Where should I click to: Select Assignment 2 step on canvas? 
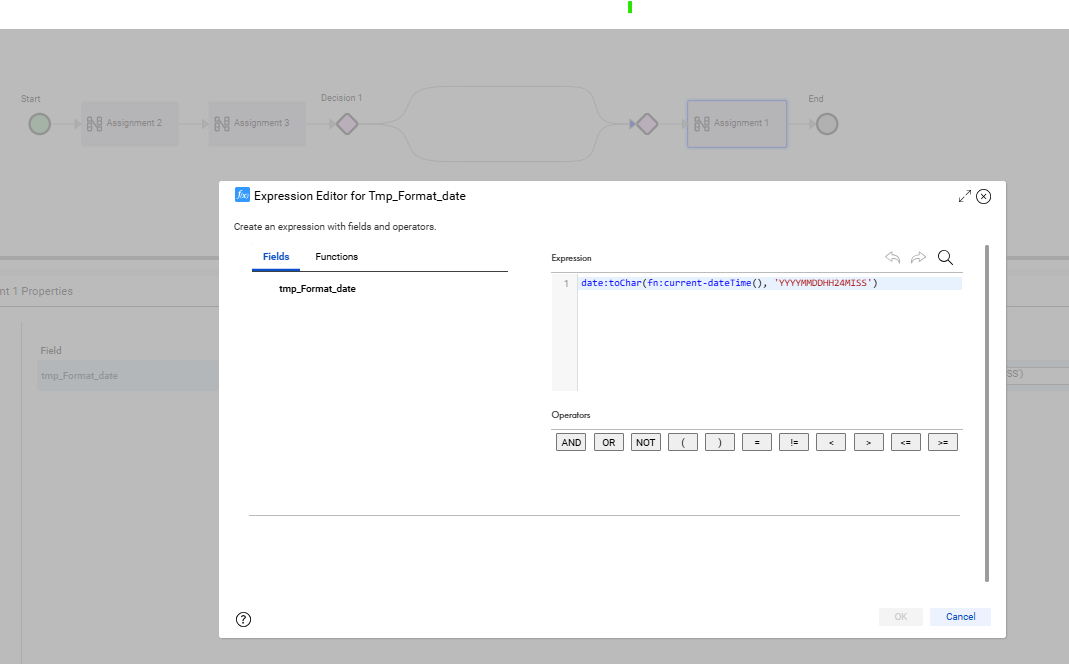pos(130,123)
